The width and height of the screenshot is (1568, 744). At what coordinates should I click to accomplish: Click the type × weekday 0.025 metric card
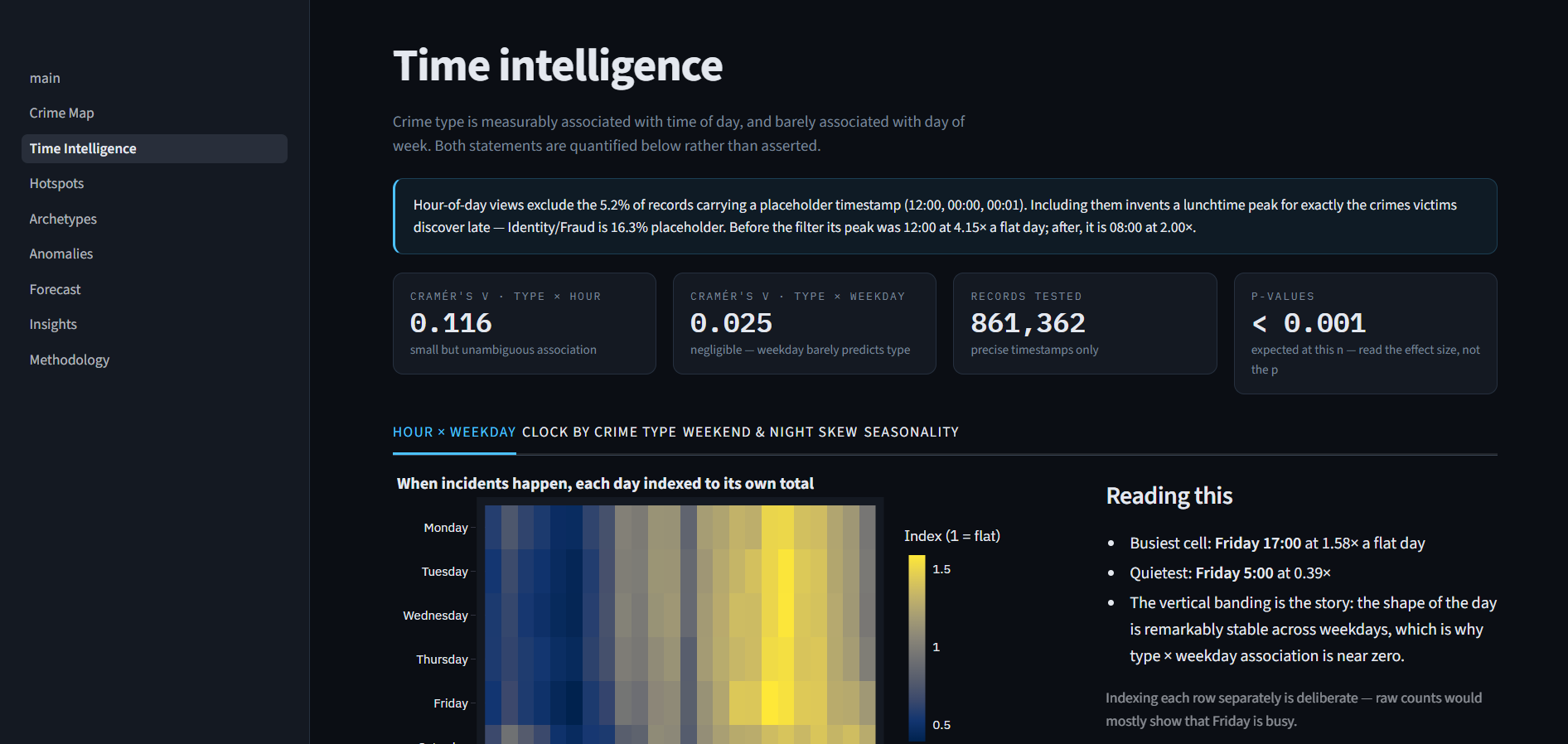point(805,324)
